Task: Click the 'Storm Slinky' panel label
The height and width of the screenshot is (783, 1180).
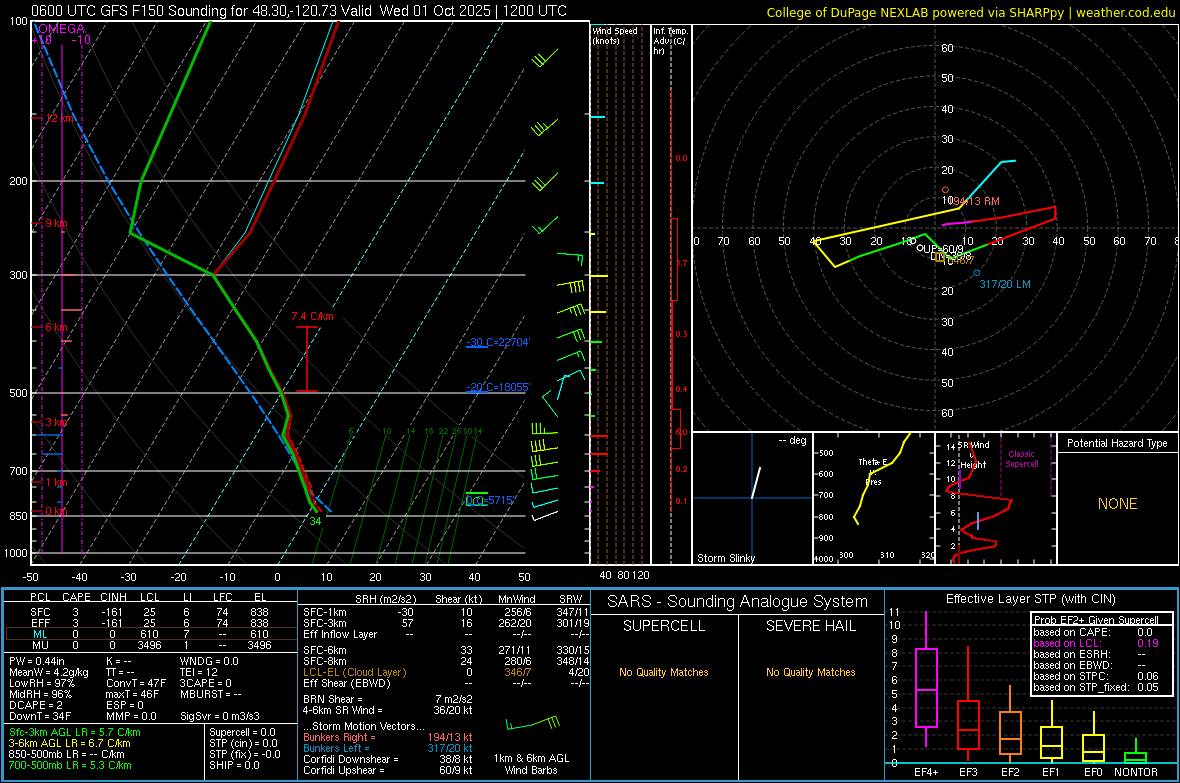Action: point(725,558)
